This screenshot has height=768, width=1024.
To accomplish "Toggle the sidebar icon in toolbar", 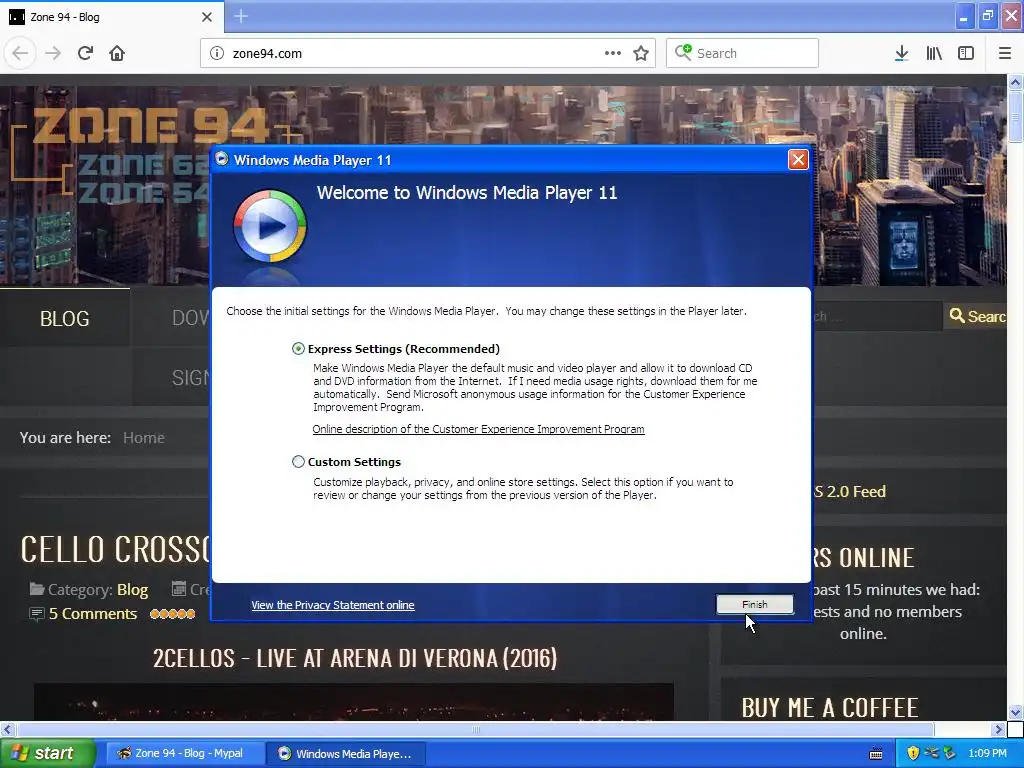I will tap(966, 53).
